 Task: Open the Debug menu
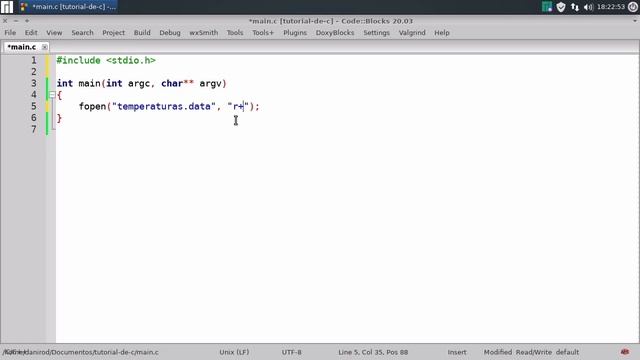pyautogui.click(x=170, y=33)
